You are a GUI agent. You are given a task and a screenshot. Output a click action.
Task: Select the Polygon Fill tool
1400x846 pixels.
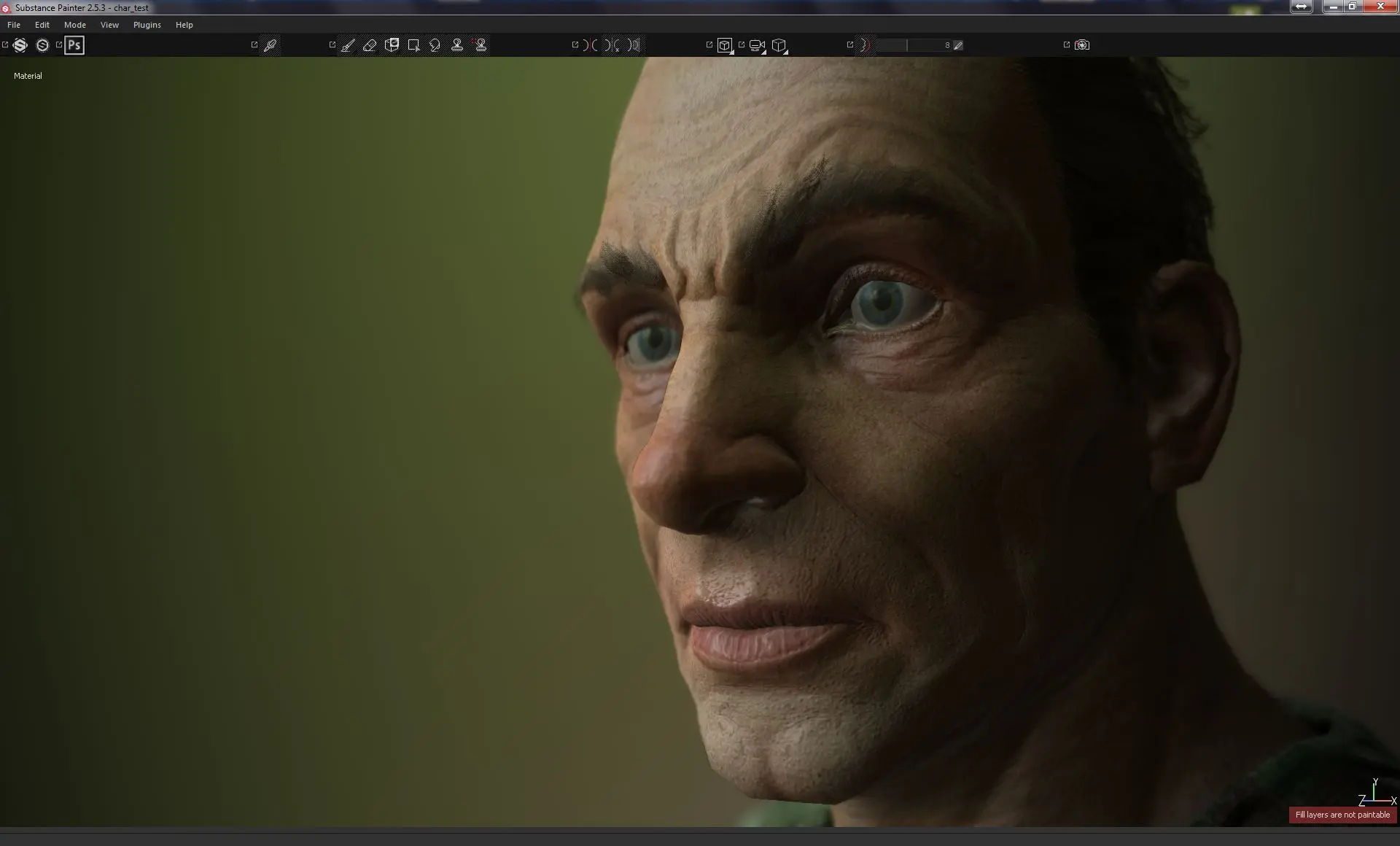[413, 45]
